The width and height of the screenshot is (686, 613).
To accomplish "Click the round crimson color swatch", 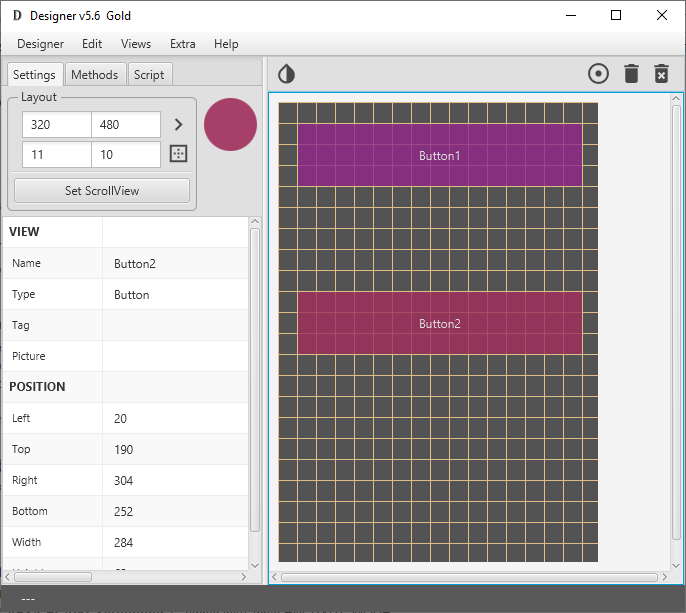I will point(230,125).
